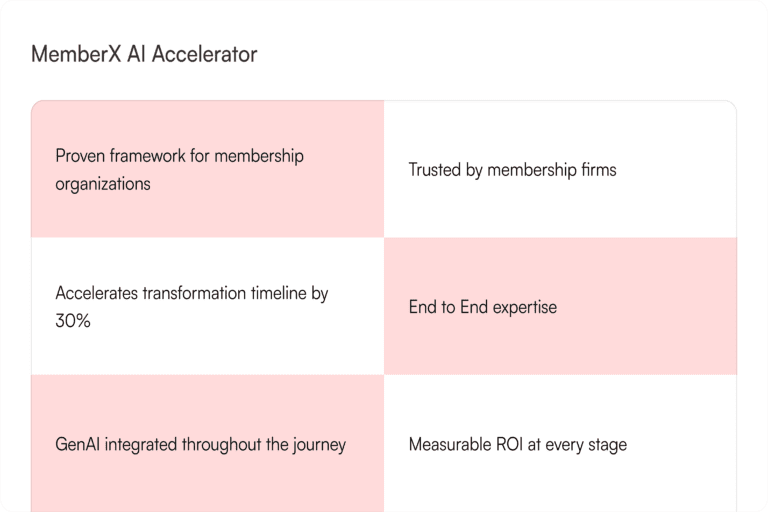Click the word organizations in first cell
The image size is (768, 512).
[x=103, y=184]
